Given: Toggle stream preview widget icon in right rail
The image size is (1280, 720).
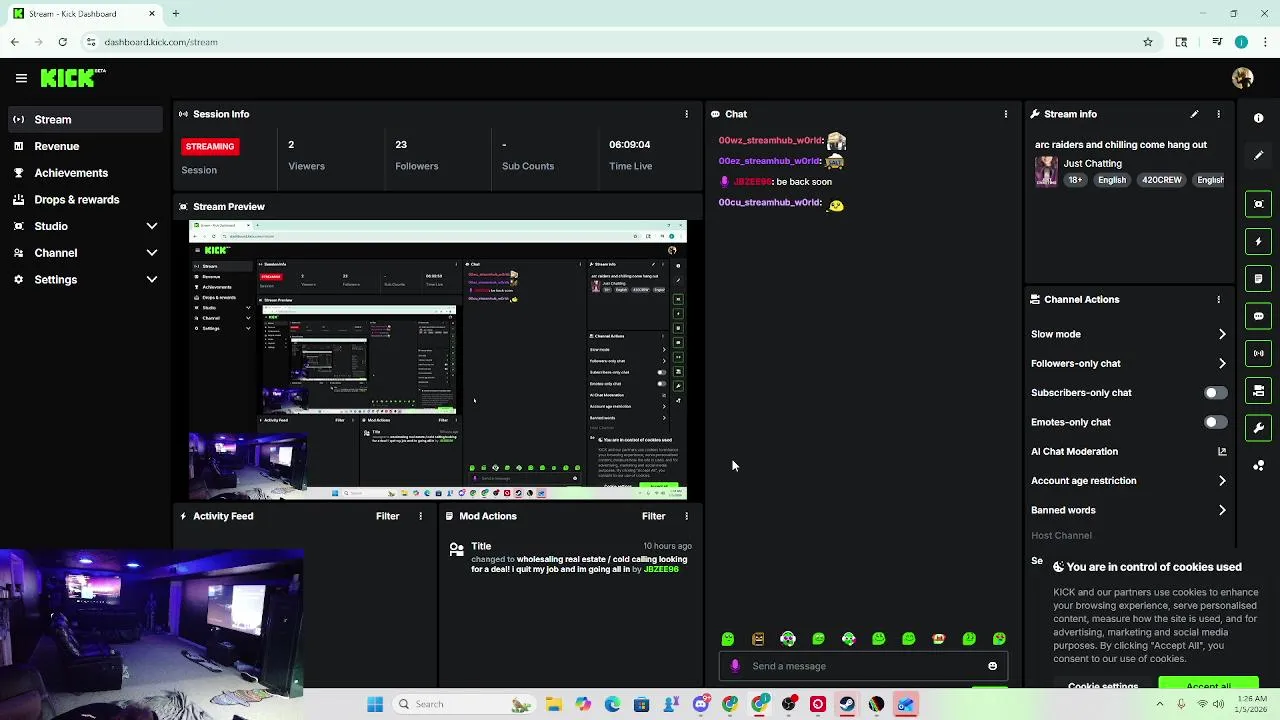Looking at the screenshot, I should tap(1259, 204).
